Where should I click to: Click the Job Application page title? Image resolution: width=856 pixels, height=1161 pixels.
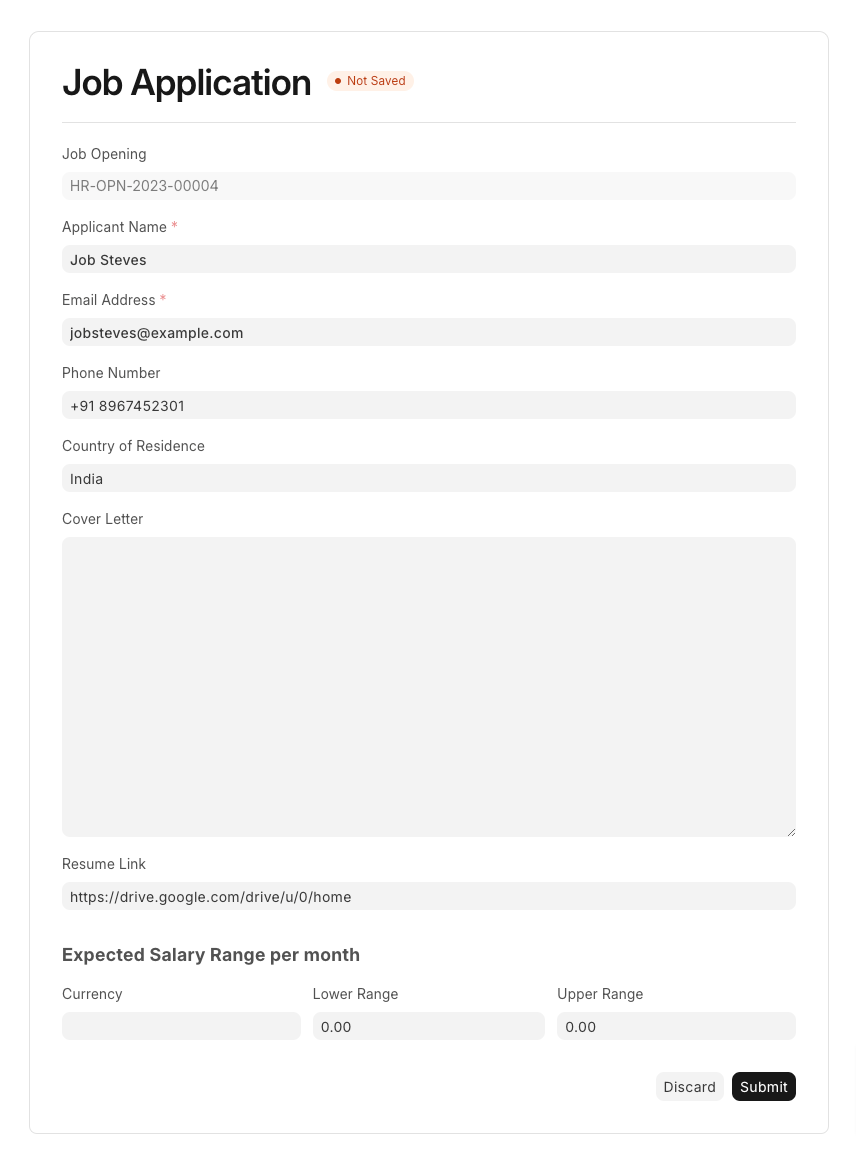pyautogui.click(x=187, y=82)
